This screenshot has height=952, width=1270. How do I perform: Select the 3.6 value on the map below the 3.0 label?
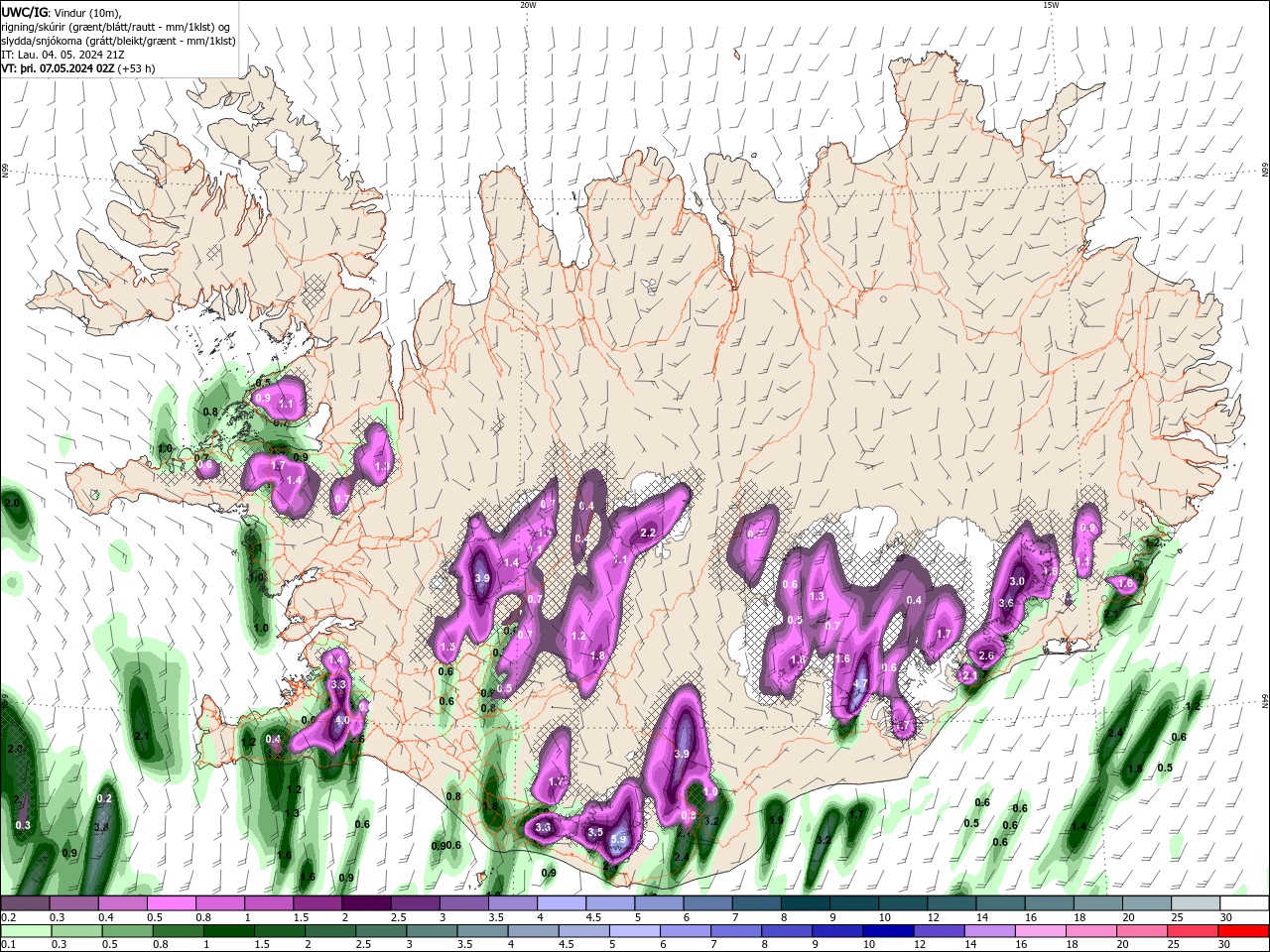tap(1006, 603)
